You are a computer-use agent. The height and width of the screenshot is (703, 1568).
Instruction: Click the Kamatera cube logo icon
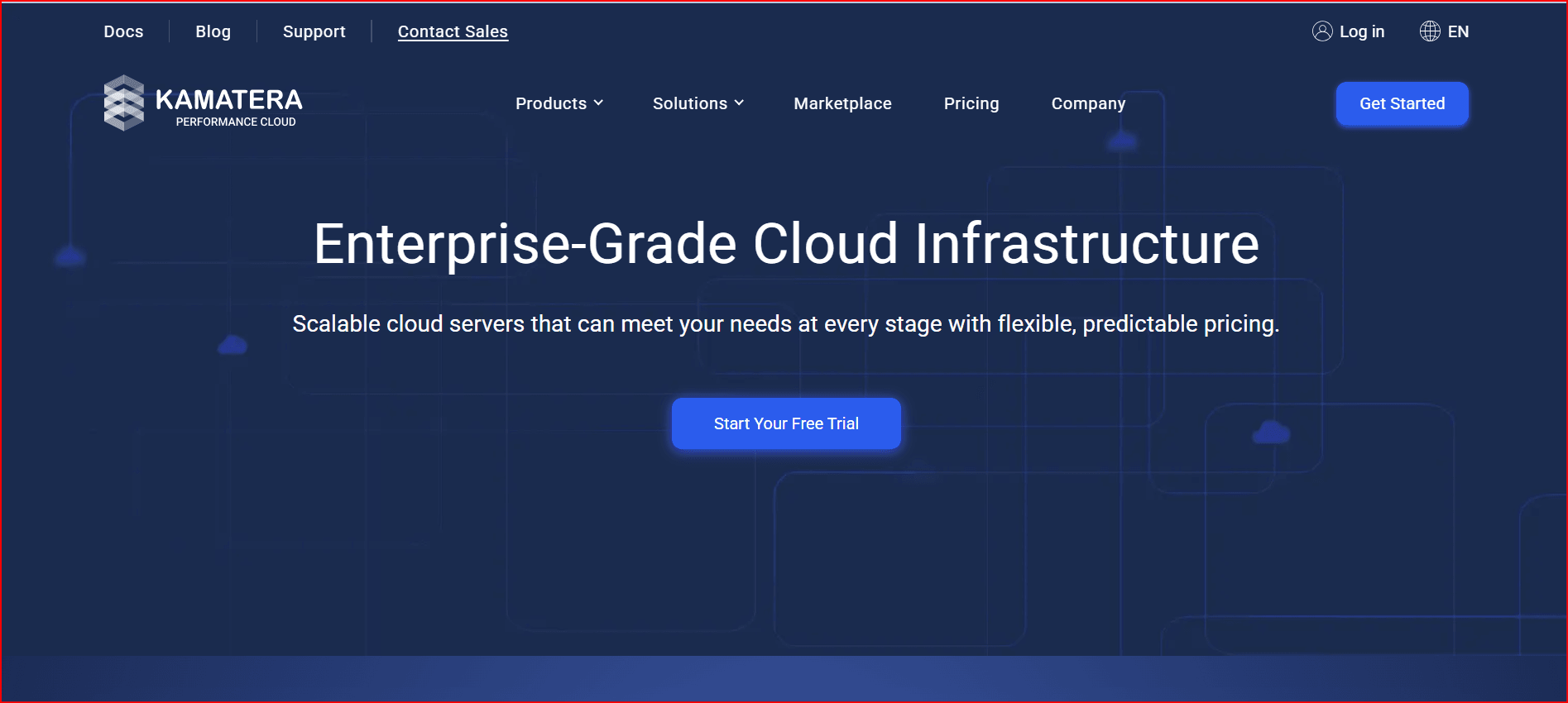pos(124,103)
